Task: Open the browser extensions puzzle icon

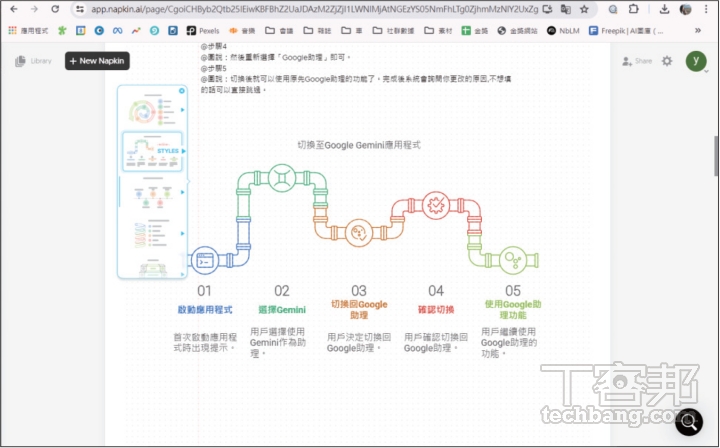Action: tap(634, 9)
